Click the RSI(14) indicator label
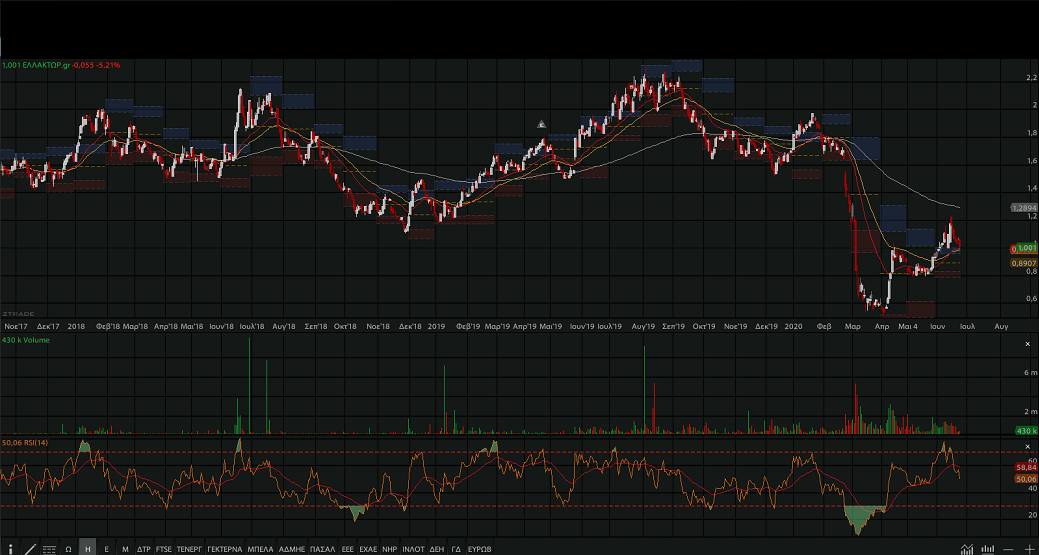The image size is (1039, 555). click(x=34, y=442)
